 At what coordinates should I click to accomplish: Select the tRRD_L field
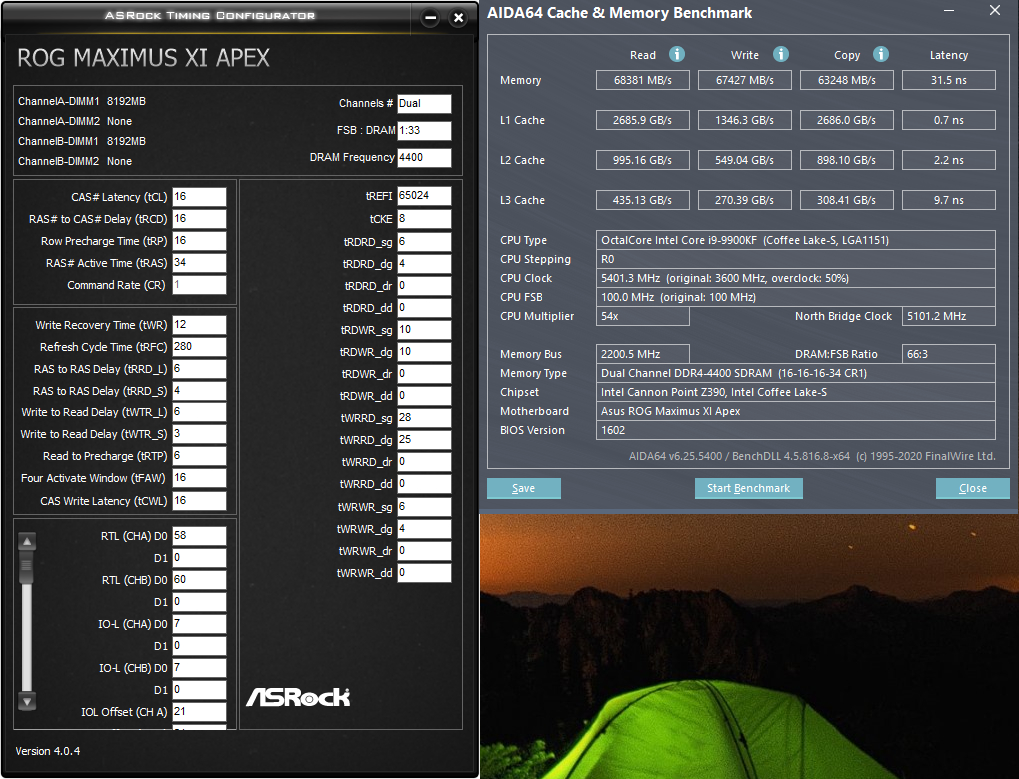point(199,369)
